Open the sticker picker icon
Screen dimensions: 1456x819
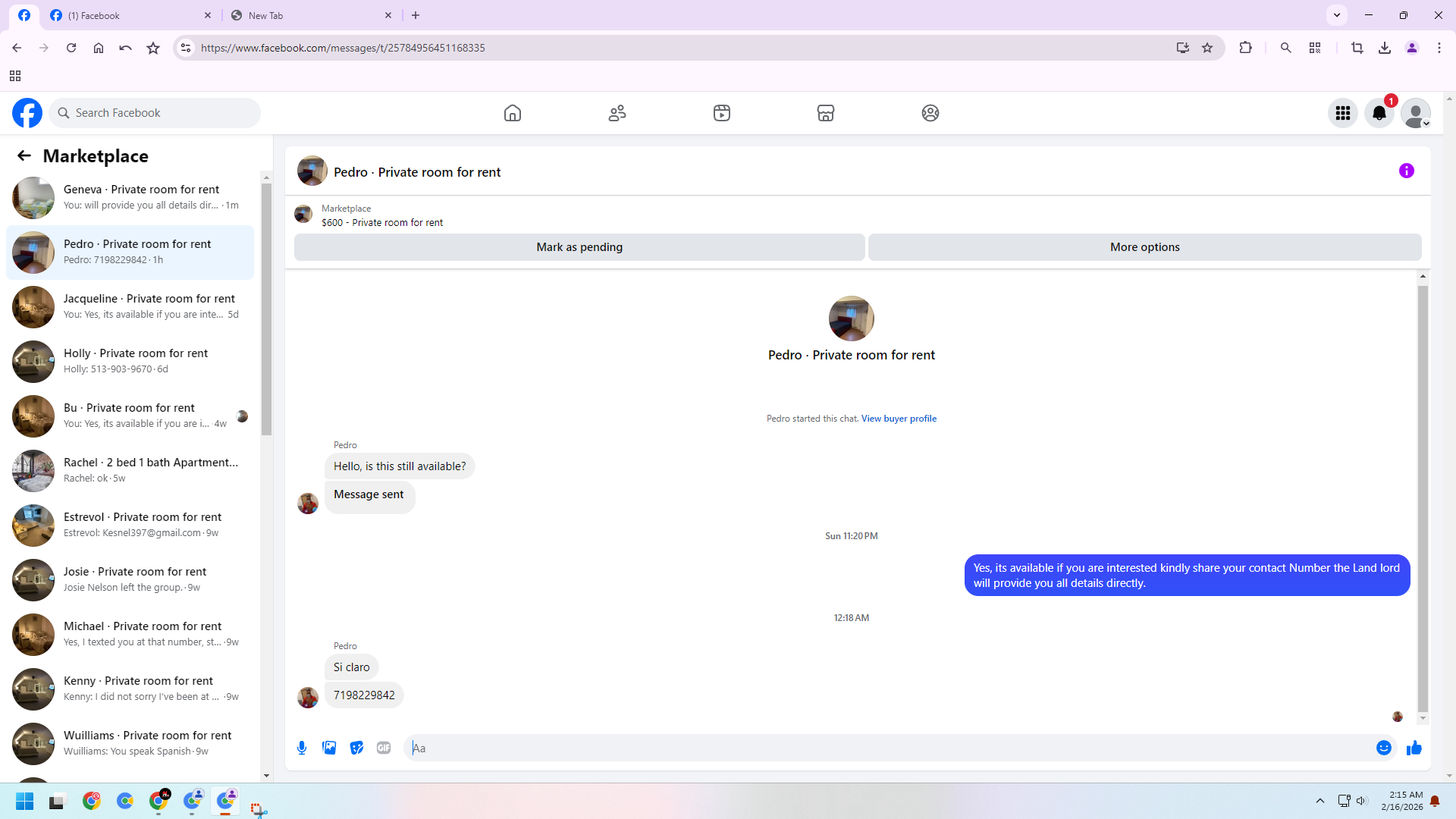click(x=356, y=748)
